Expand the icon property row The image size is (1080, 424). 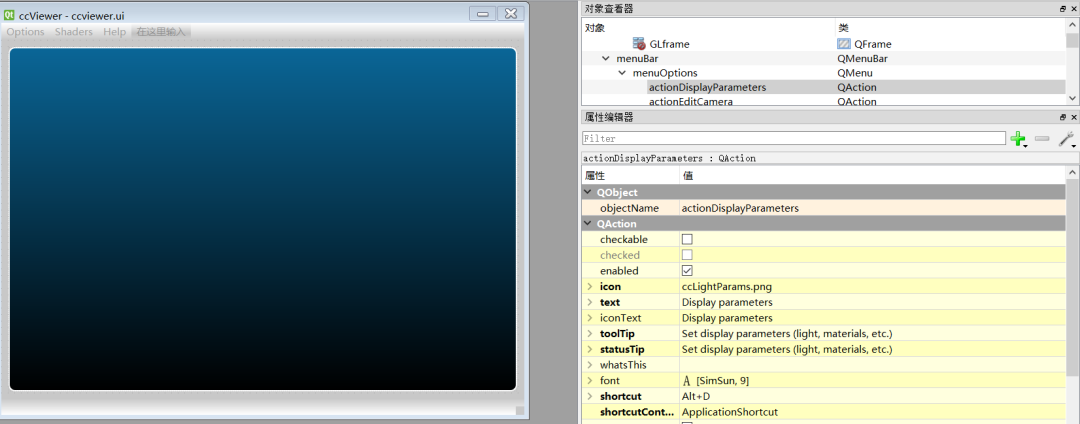tap(590, 286)
